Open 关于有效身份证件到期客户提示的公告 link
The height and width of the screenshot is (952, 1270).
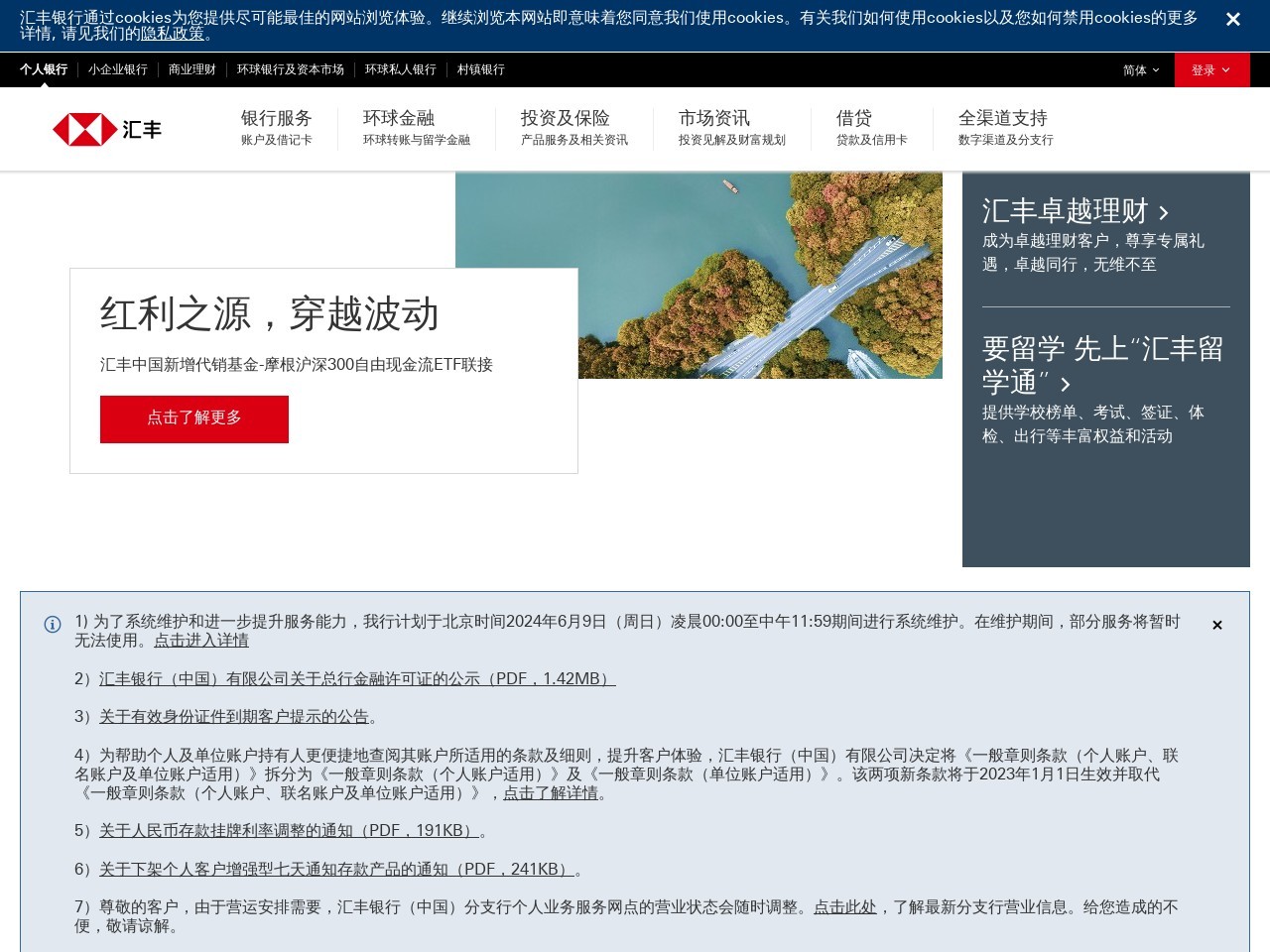point(234,717)
